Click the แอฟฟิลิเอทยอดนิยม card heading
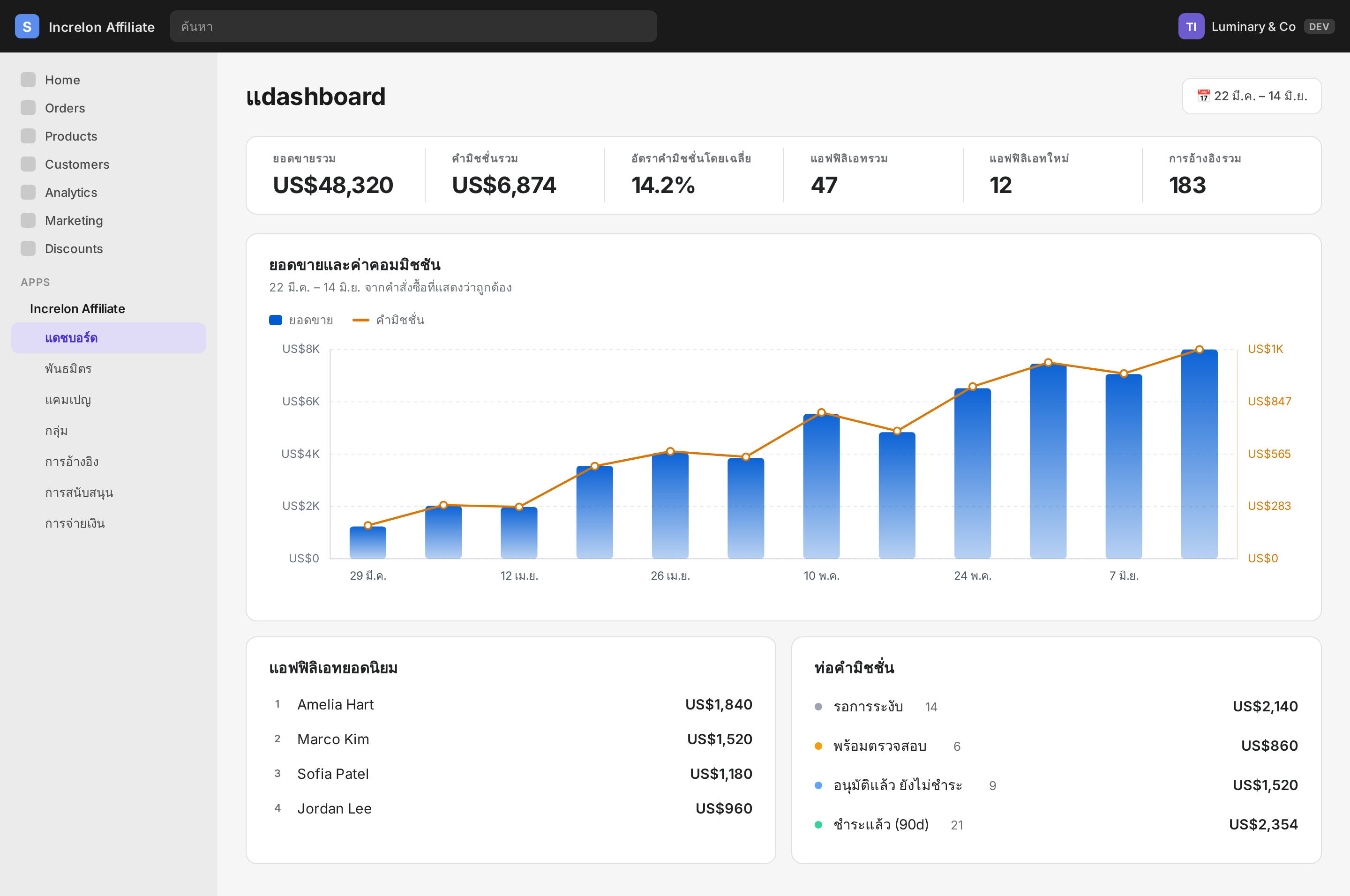Screen dimensions: 1350x896 [x=333, y=668]
